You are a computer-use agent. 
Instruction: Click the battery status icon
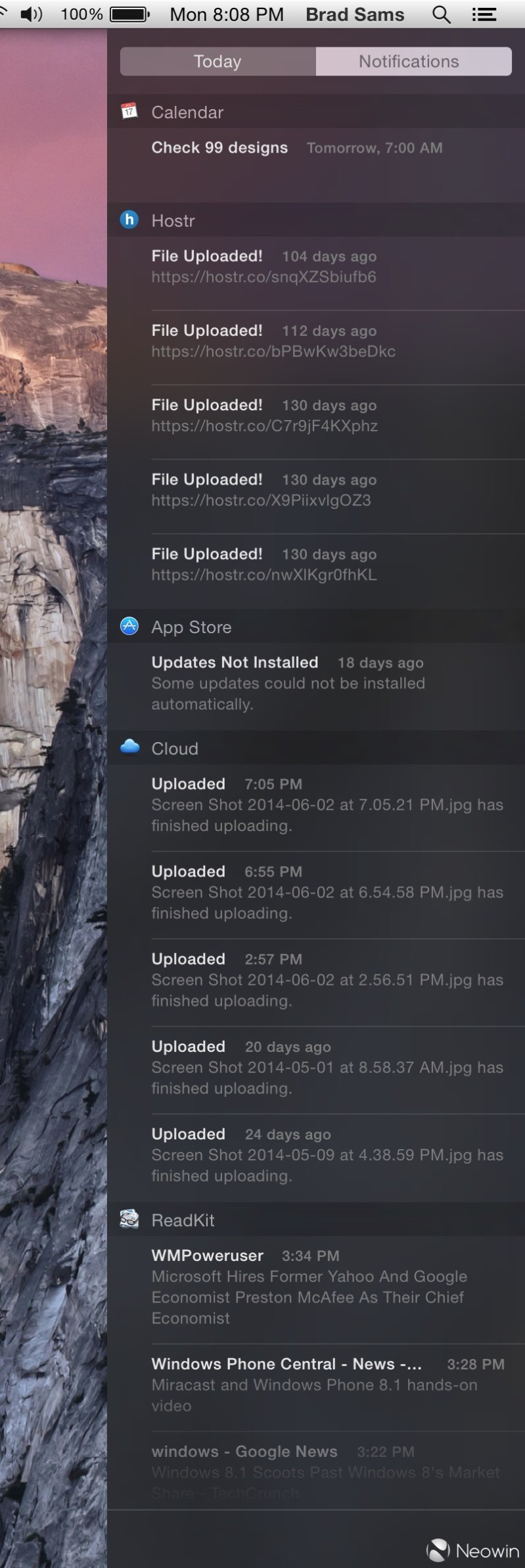[129, 14]
